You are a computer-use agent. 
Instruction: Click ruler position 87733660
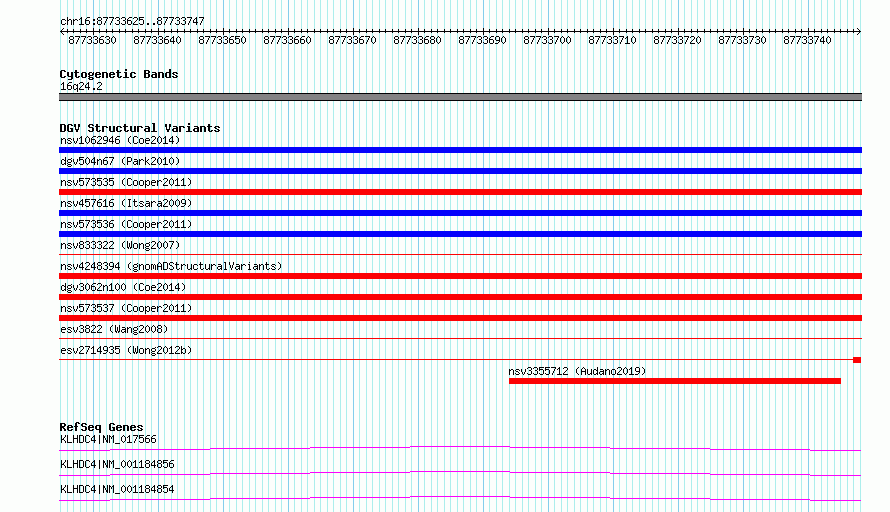tap(287, 40)
